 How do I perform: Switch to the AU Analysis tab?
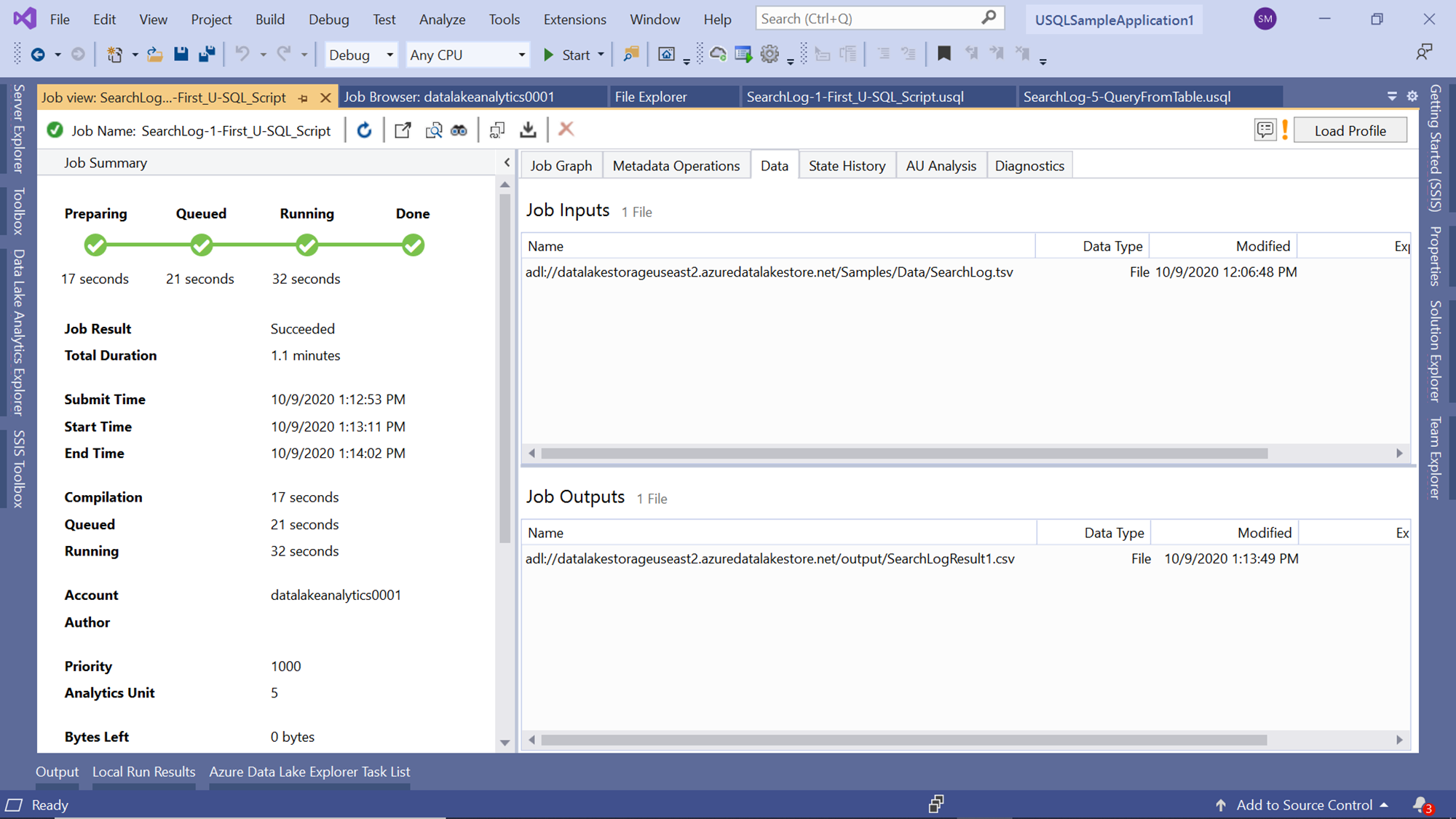tap(941, 166)
